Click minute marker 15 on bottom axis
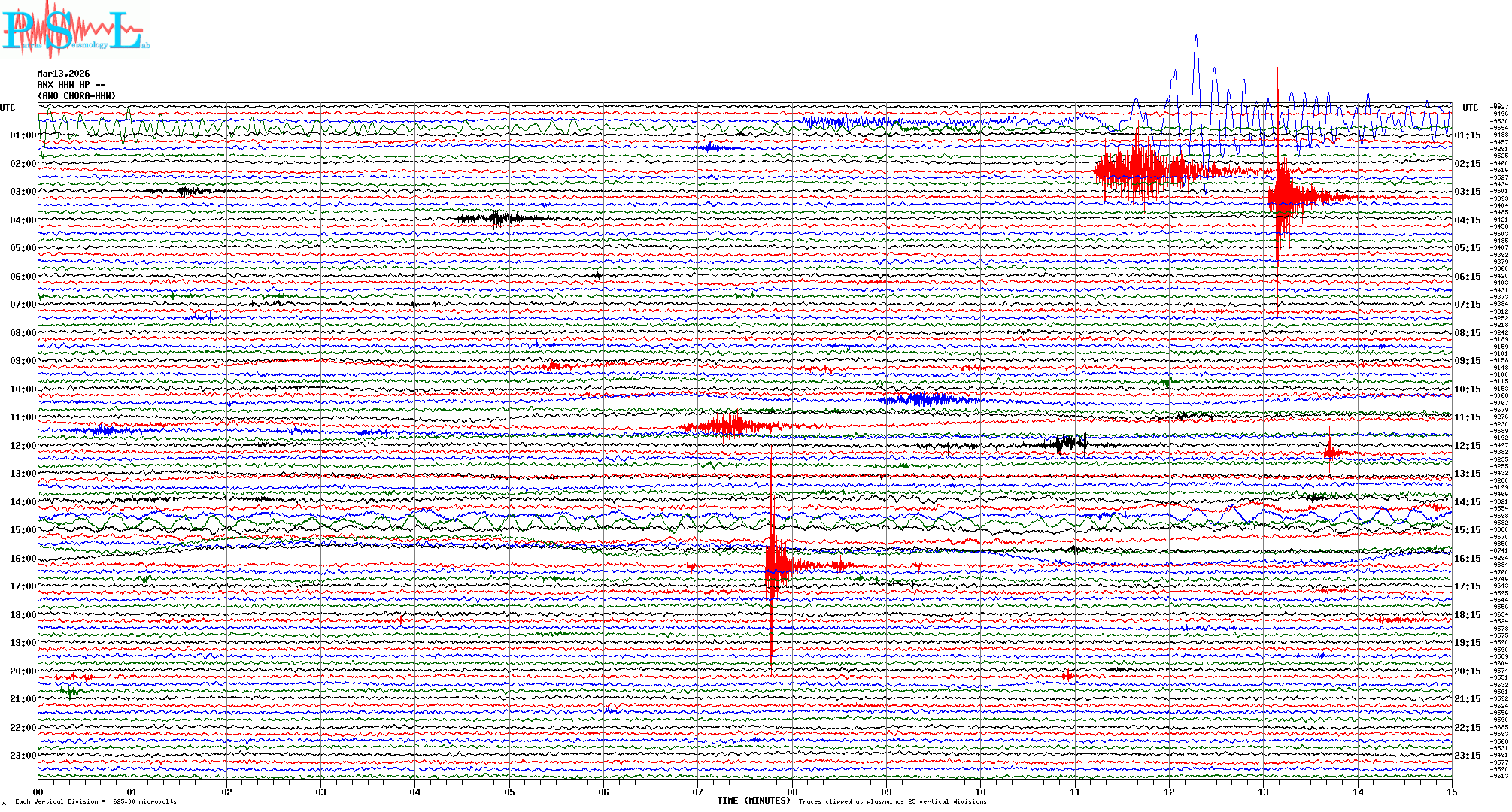Viewport: 1512px width, 812px height. pyautogui.click(x=1452, y=792)
